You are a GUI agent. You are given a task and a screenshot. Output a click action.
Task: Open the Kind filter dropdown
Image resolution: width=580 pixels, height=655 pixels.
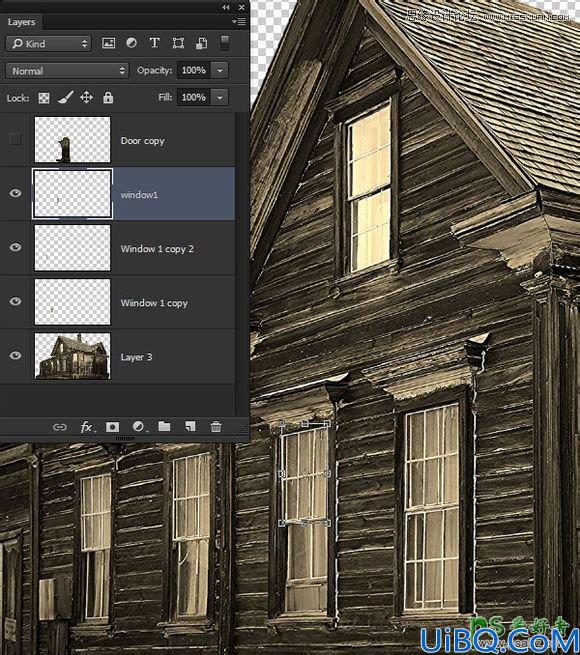[48, 43]
